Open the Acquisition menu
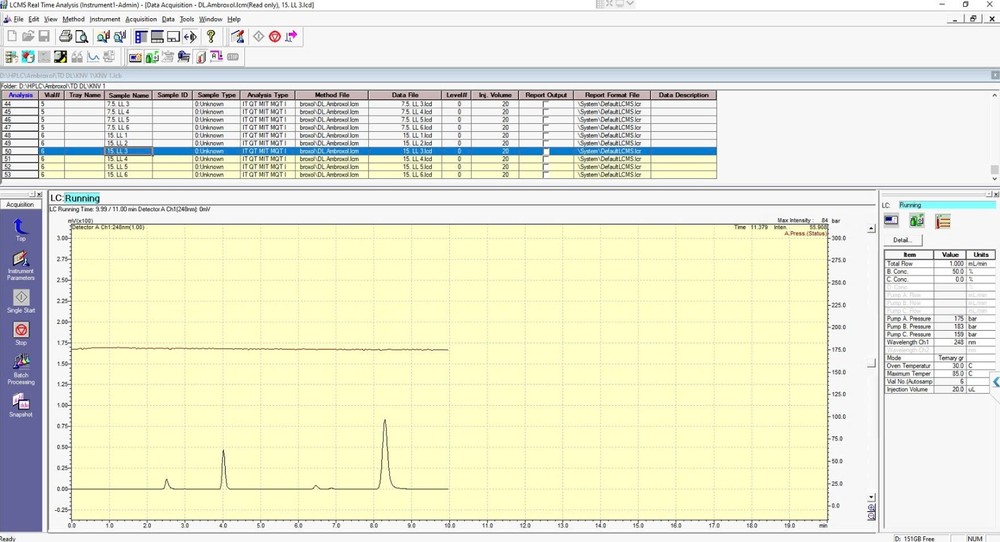The width and height of the screenshot is (1000, 542). (x=141, y=19)
